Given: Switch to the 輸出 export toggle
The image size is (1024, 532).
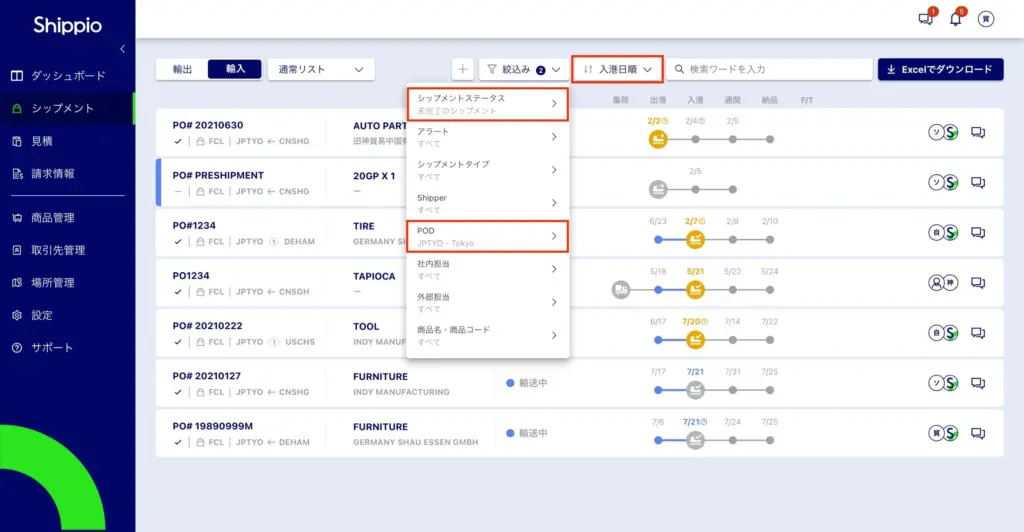Looking at the screenshot, I should tap(182, 69).
